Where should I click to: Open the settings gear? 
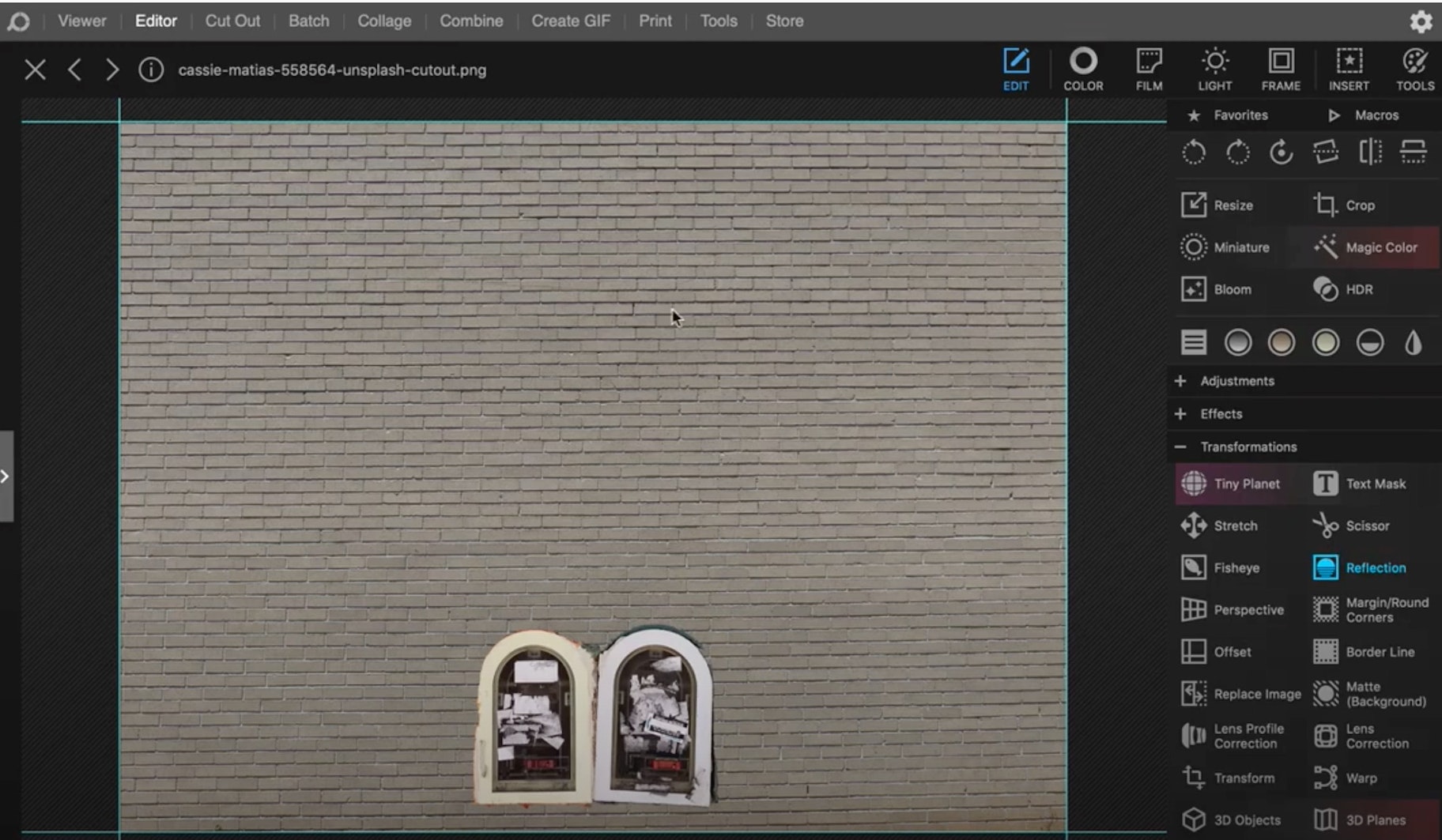pyautogui.click(x=1421, y=21)
